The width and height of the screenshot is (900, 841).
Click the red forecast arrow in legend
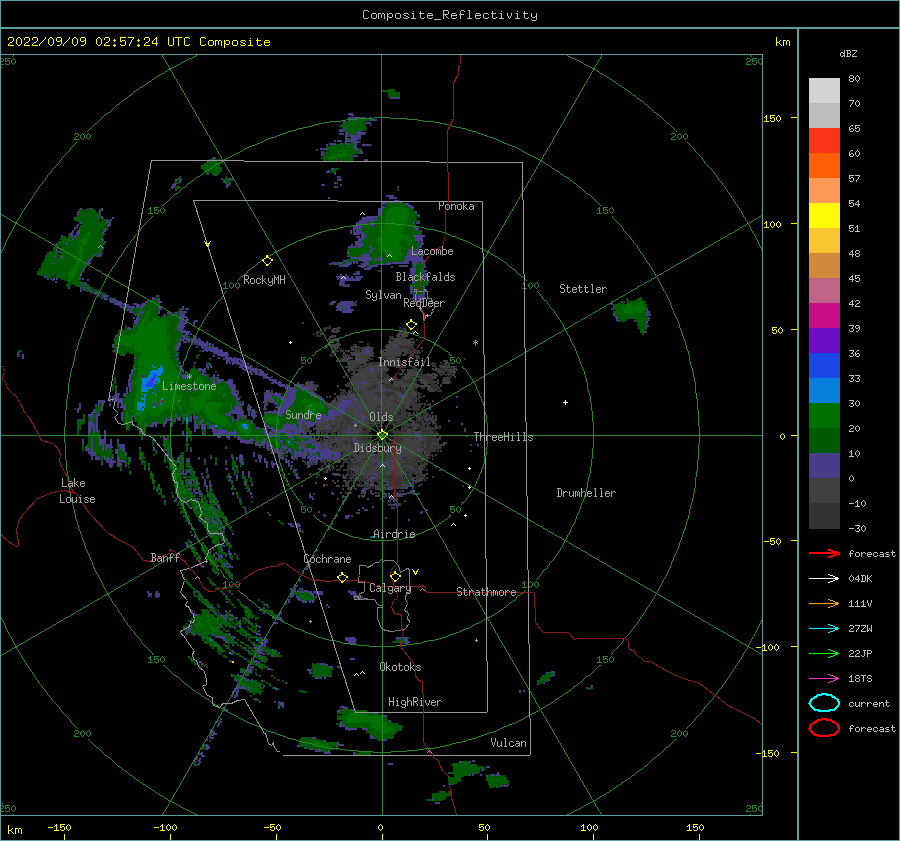pos(824,553)
